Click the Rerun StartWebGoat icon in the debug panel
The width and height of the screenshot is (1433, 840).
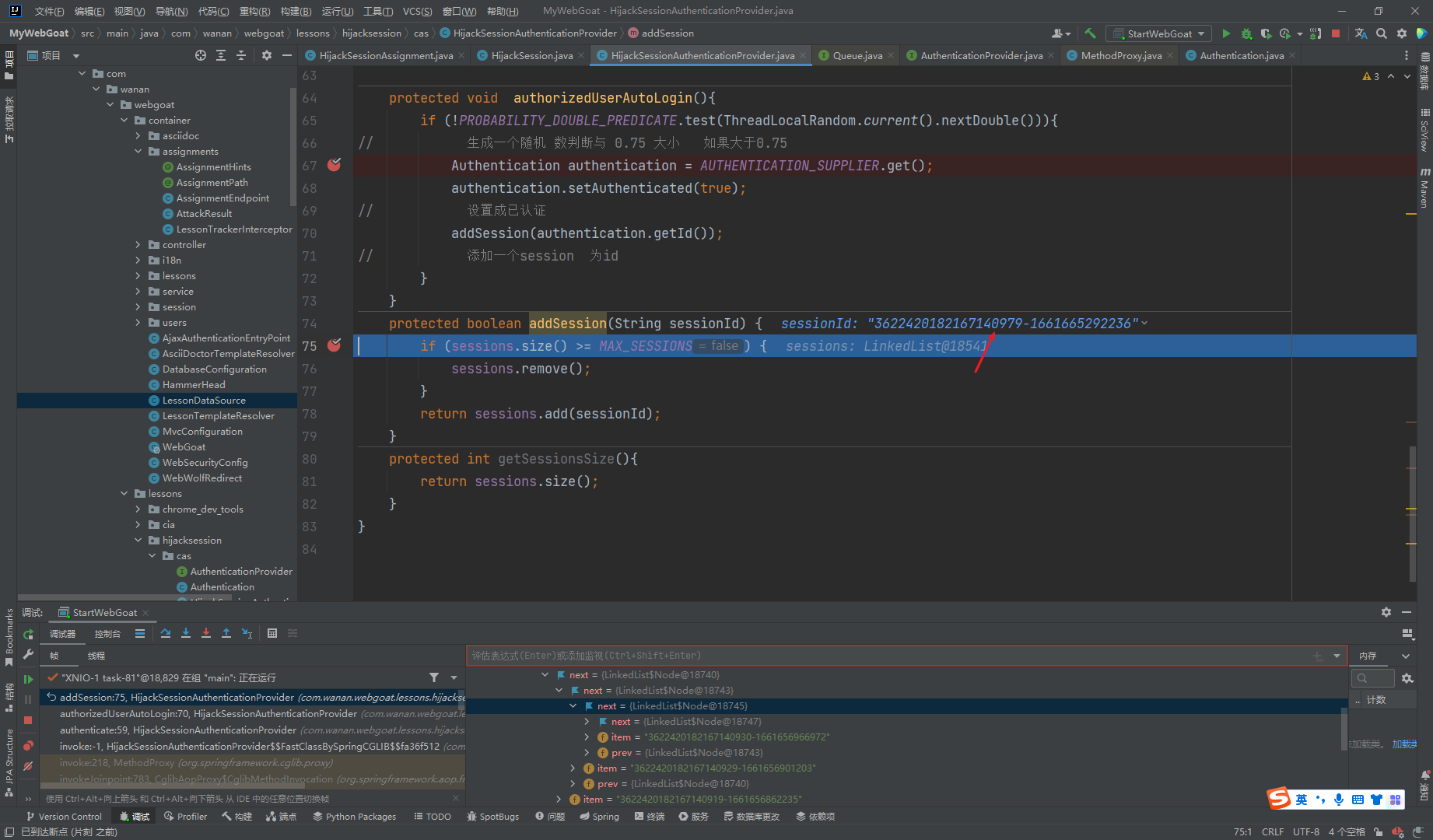(28, 634)
